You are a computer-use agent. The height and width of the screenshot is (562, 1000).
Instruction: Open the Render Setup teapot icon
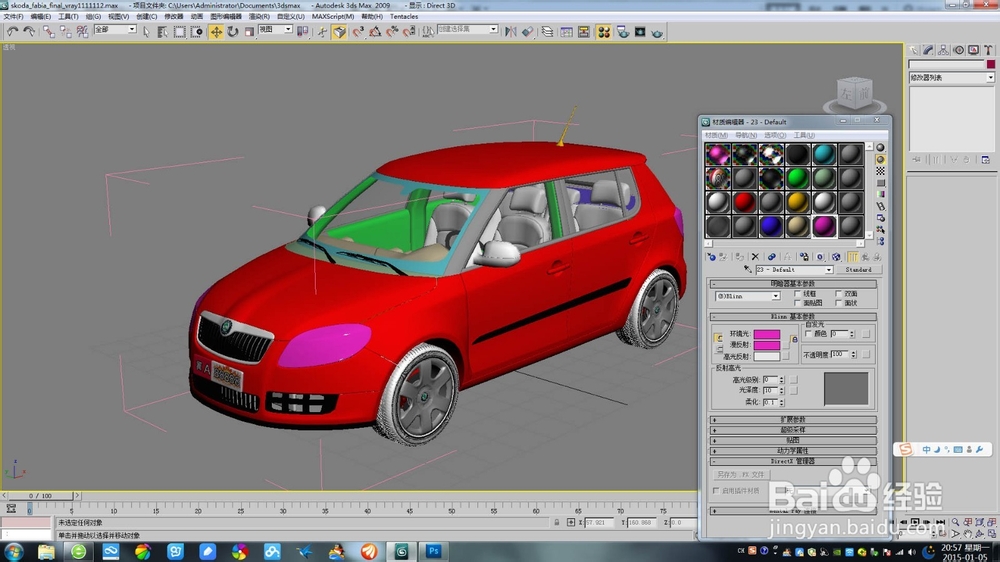click(622, 32)
